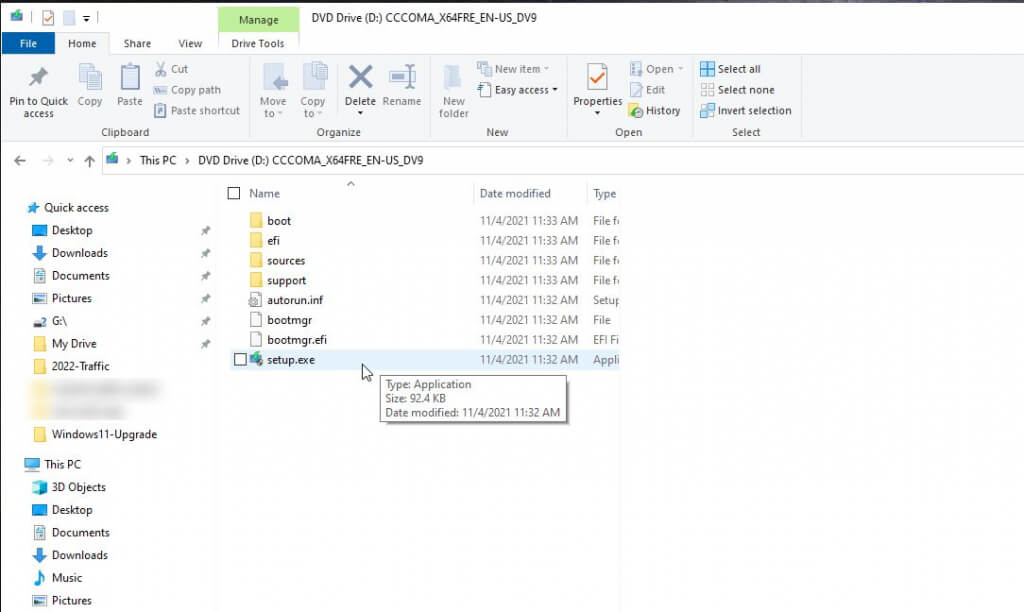The height and width of the screenshot is (612, 1024).
Task: Select the bootmgr.efi file
Action: coord(297,340)
